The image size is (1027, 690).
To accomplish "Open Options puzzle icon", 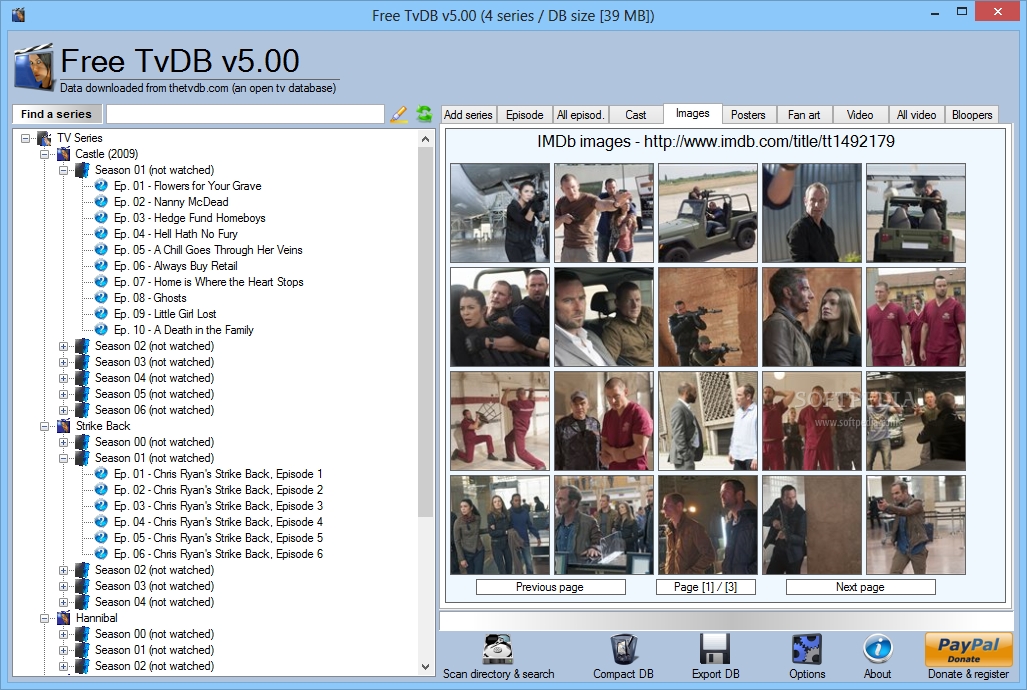I will tap(806, 649).
